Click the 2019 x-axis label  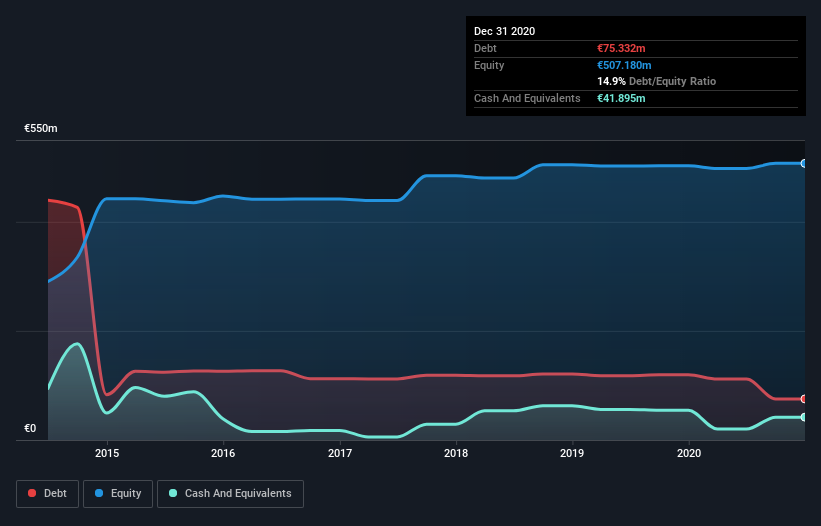[572, 453]
